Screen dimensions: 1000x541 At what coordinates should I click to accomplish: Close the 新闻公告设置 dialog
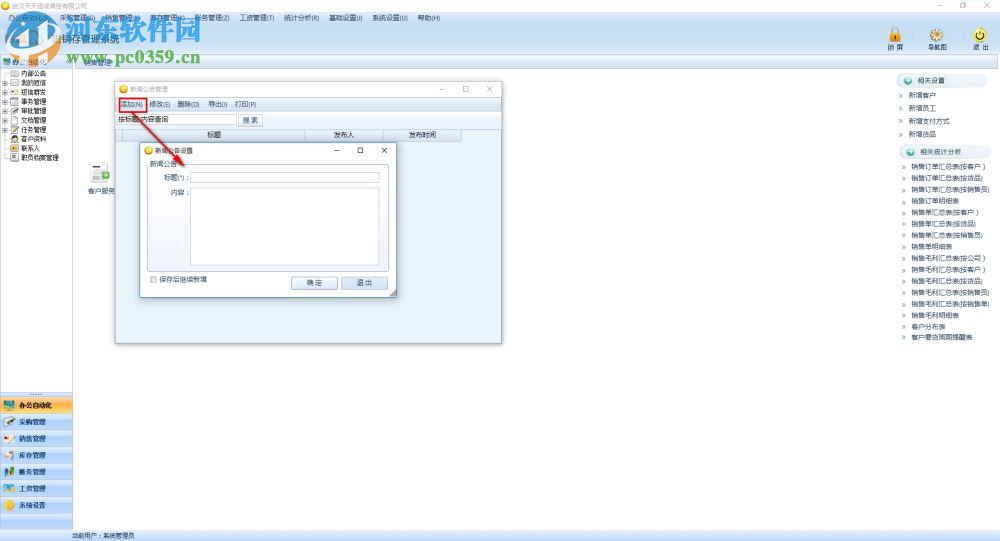[384, 151]
